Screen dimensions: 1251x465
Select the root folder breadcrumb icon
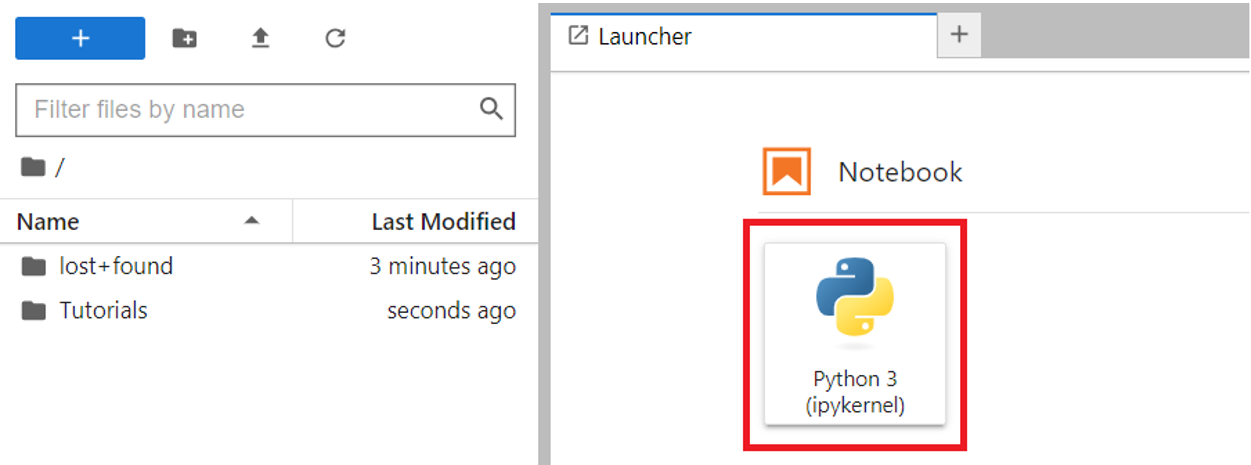click(33, 167)
